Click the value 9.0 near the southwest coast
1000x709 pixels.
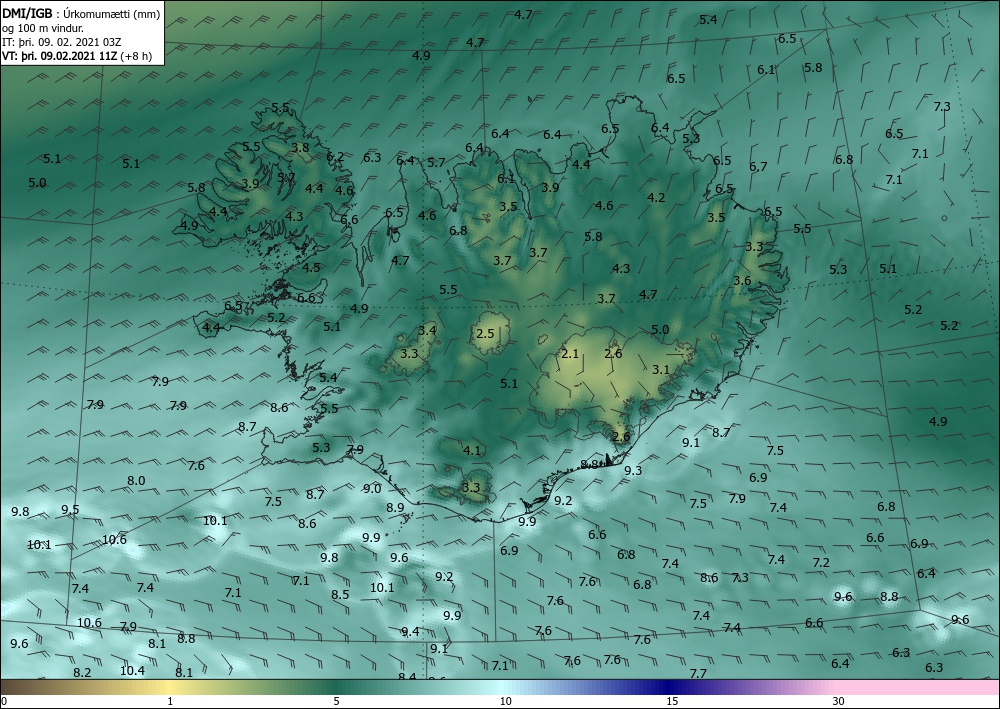point(372,488)
